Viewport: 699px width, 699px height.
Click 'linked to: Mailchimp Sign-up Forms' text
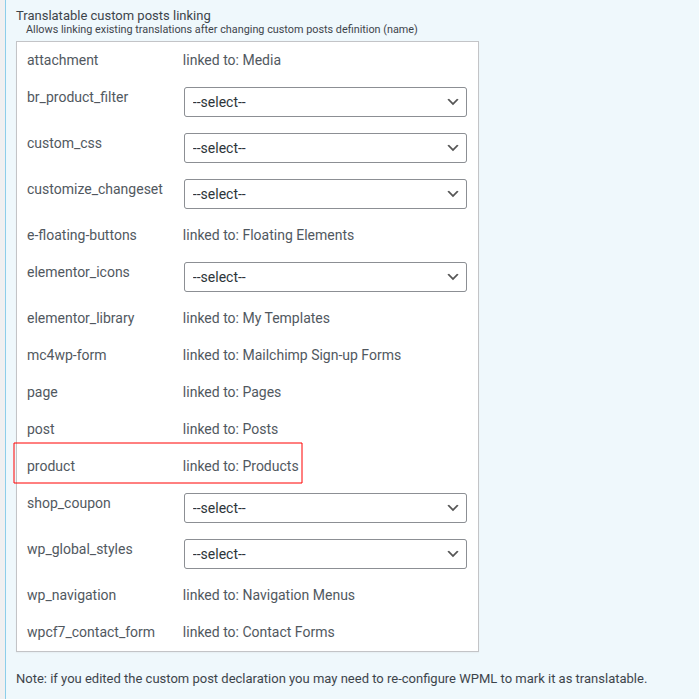tap(291, 355)
